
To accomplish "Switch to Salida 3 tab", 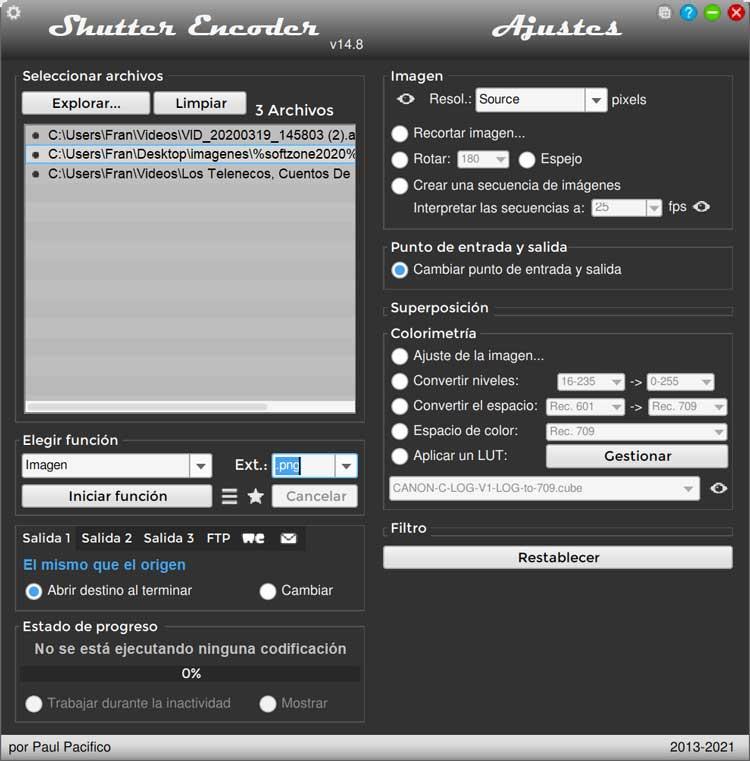I will coord(168,538).
